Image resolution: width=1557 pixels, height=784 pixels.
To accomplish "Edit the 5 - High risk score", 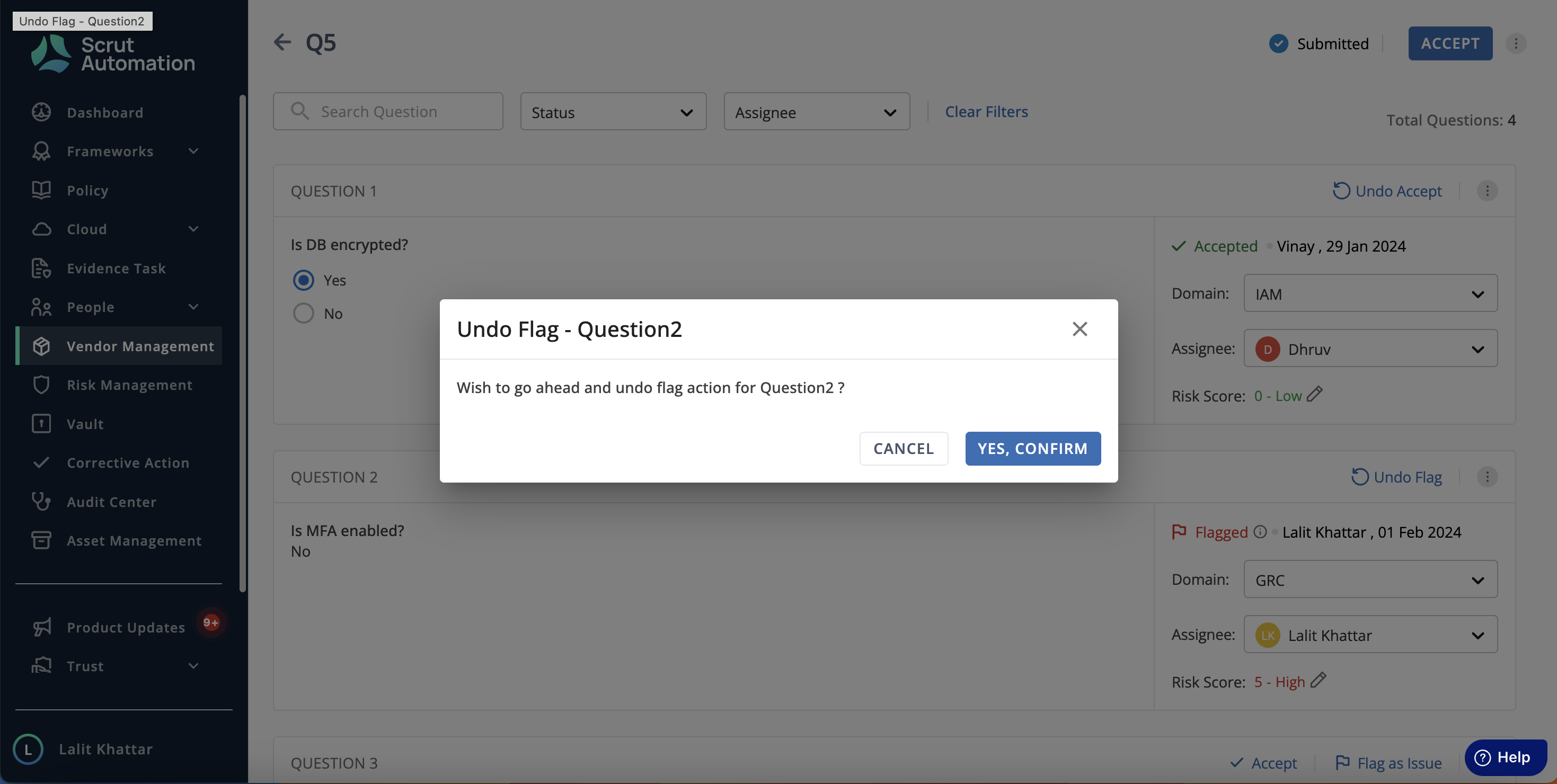I will point(1318,680).
